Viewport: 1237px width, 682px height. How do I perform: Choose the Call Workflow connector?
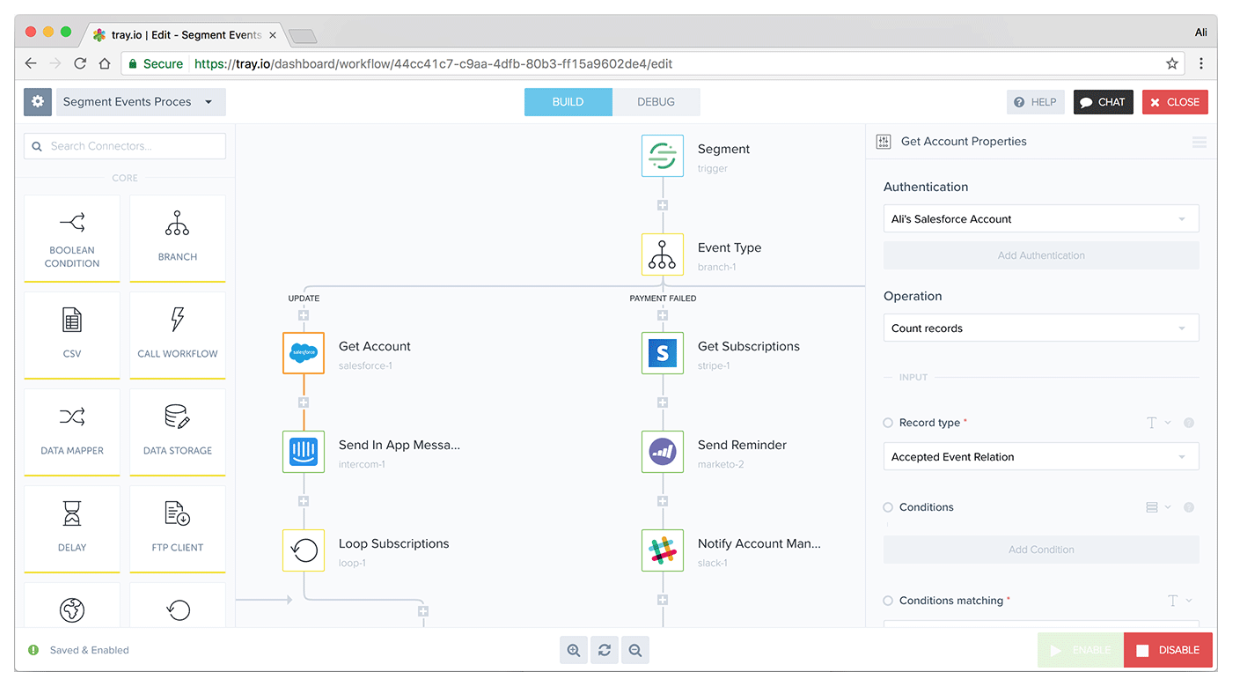pyautogui.click(x=177, y=335)
